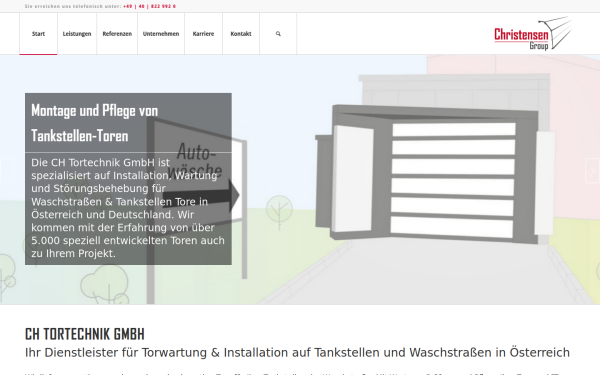Screen dimensions: 600x375
Task: Click the text Sie erreichen uns telefonisch unter
Action: pyautogui.click(x=73, y=6)
